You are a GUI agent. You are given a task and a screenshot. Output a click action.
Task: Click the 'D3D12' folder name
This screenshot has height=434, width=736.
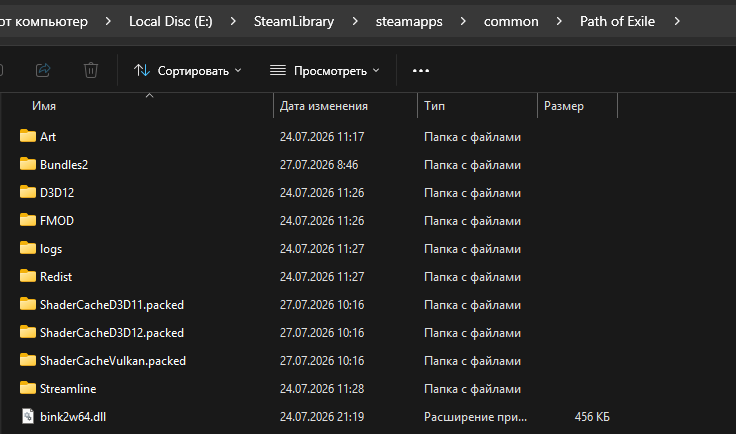[57, 193]
